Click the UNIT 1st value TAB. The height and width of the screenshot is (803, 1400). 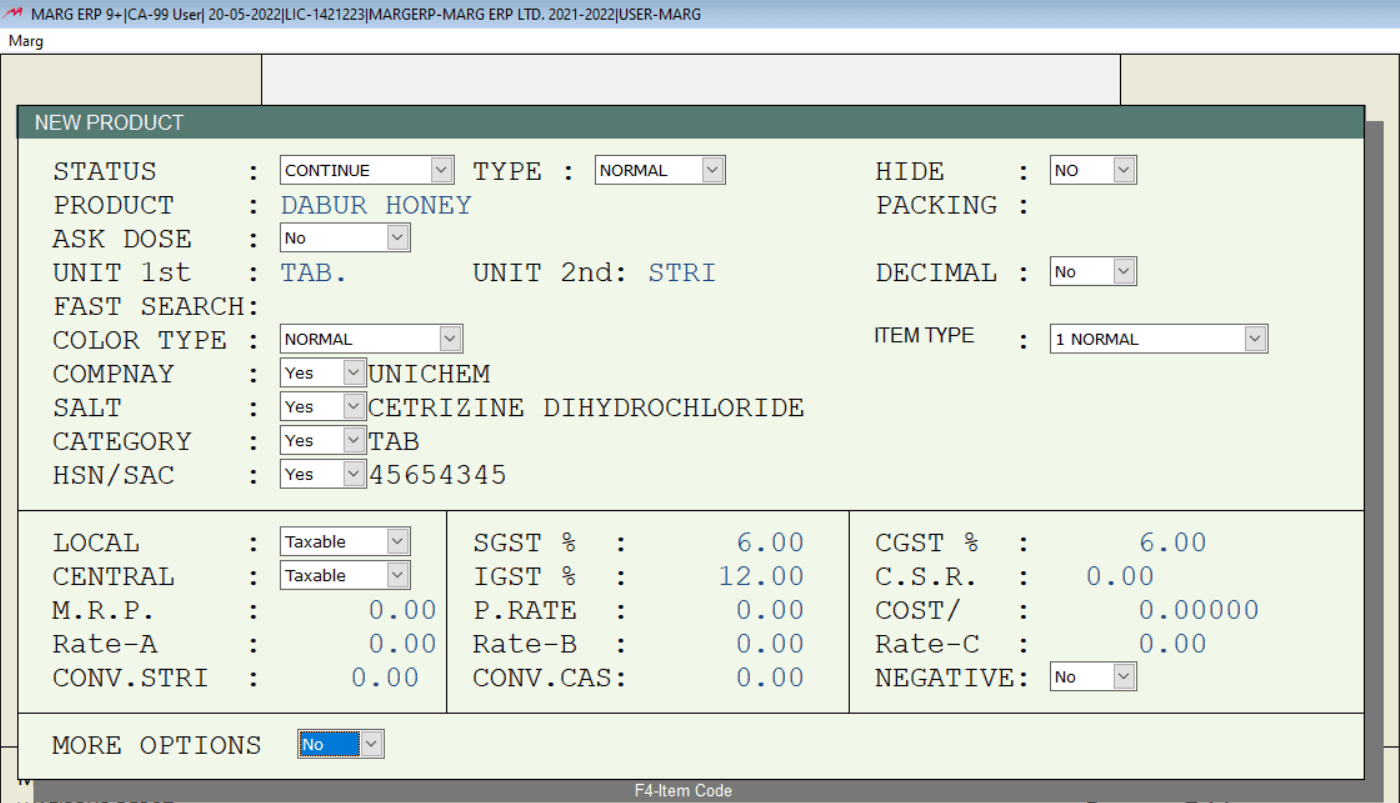pyautogui.click(x=314, y=273)
